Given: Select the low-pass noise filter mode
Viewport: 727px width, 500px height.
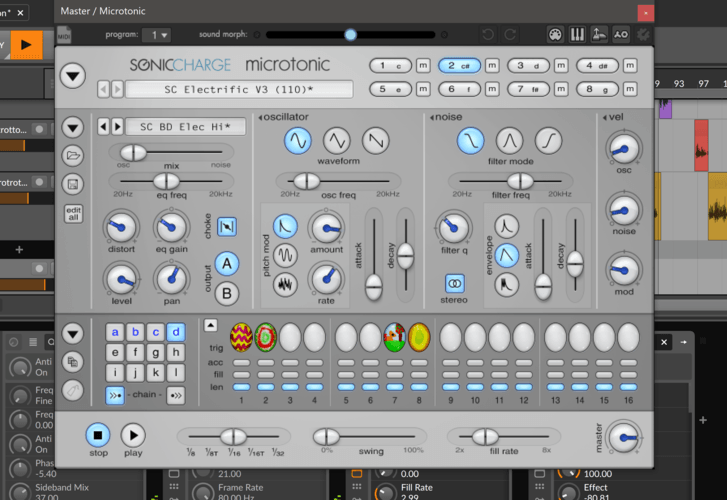Looking at the screenshot, I should click(x=471, y=141).
